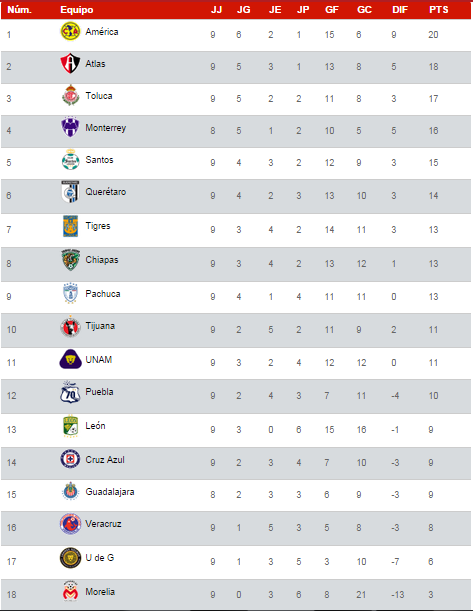Click the Atlas red and black shield logo
The height and width of the screenshot is (611, 473).
pos(70,63)
